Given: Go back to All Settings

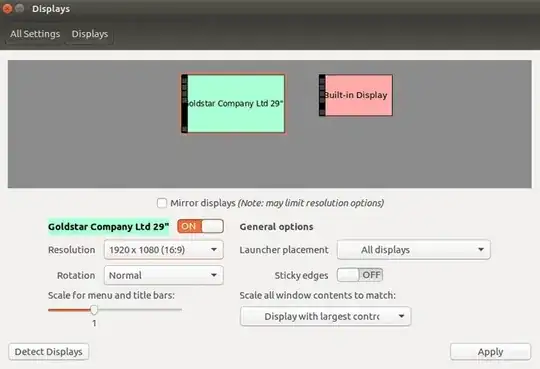Looking at the screenshot, I should coord(35,34).
